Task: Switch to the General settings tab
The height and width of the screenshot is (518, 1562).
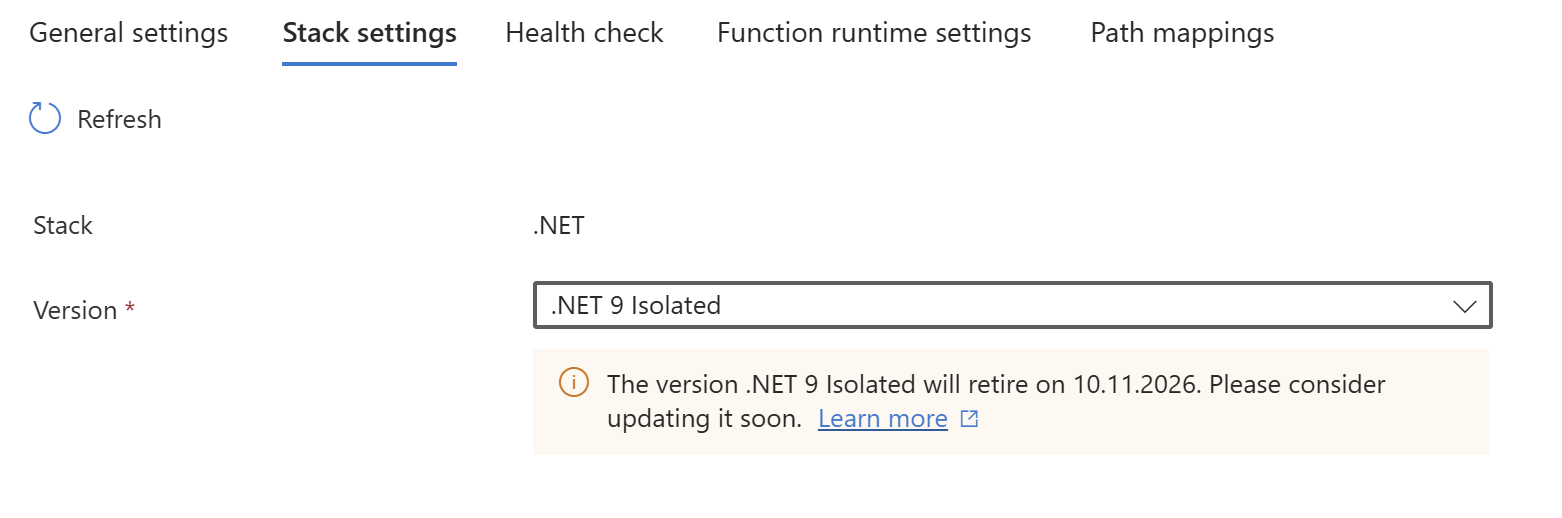Action: (x=129, y=33)
